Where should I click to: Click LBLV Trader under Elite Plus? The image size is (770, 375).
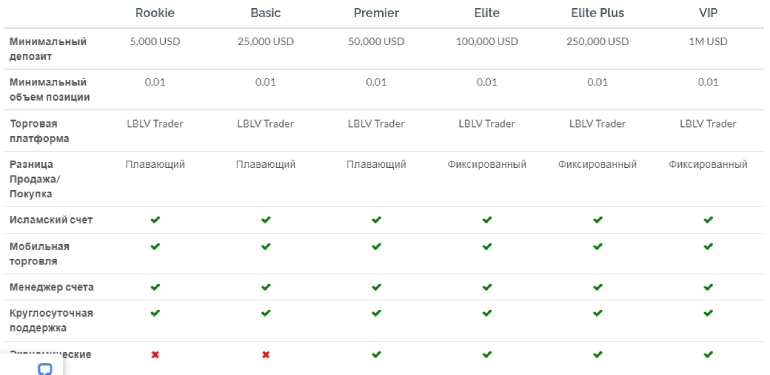tap(597, 124)
